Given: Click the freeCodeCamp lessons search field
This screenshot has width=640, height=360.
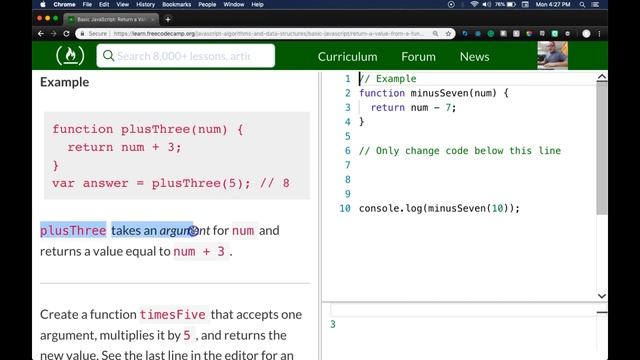Looking at the screenshot, I should pos(186,56).
